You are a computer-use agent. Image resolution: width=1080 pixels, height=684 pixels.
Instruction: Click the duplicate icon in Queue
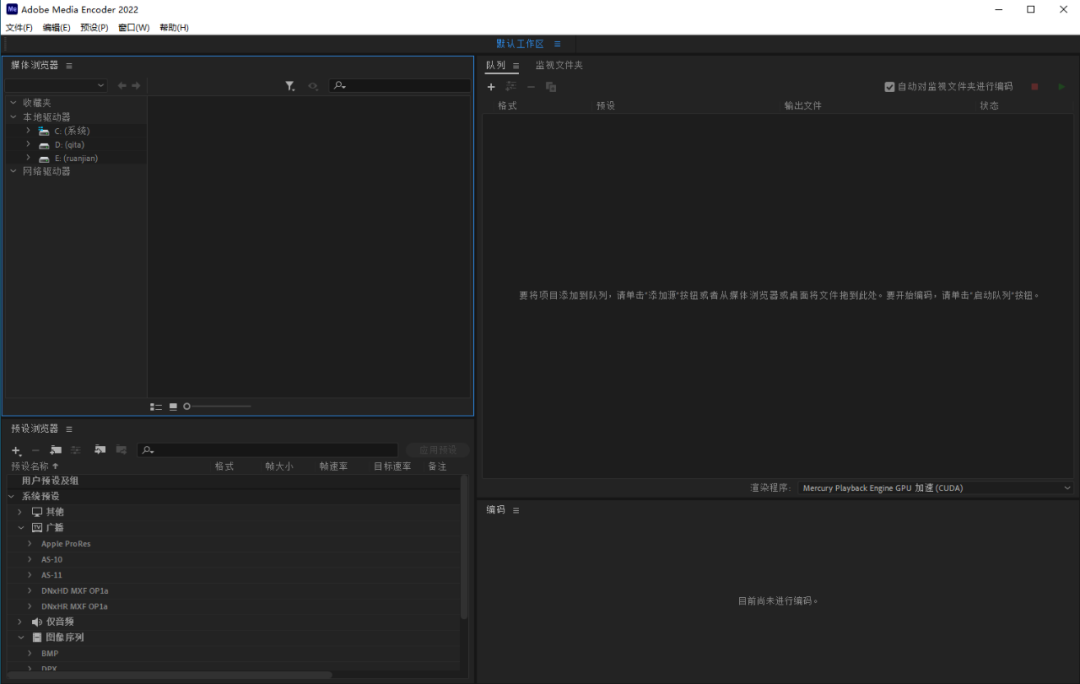[551, 87]
